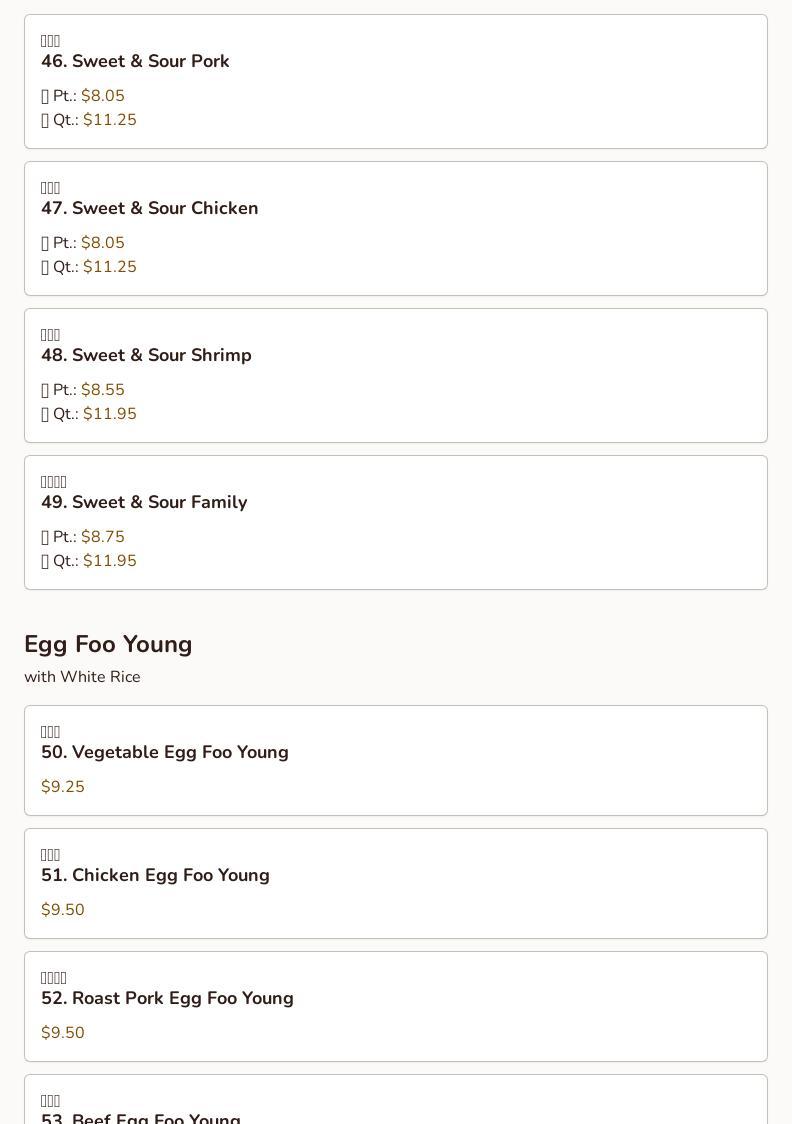Choose Sweet & Sour Shrimp quart price $11.95
This screenshot has height=1124, width=792.
[x=110, y=414]
